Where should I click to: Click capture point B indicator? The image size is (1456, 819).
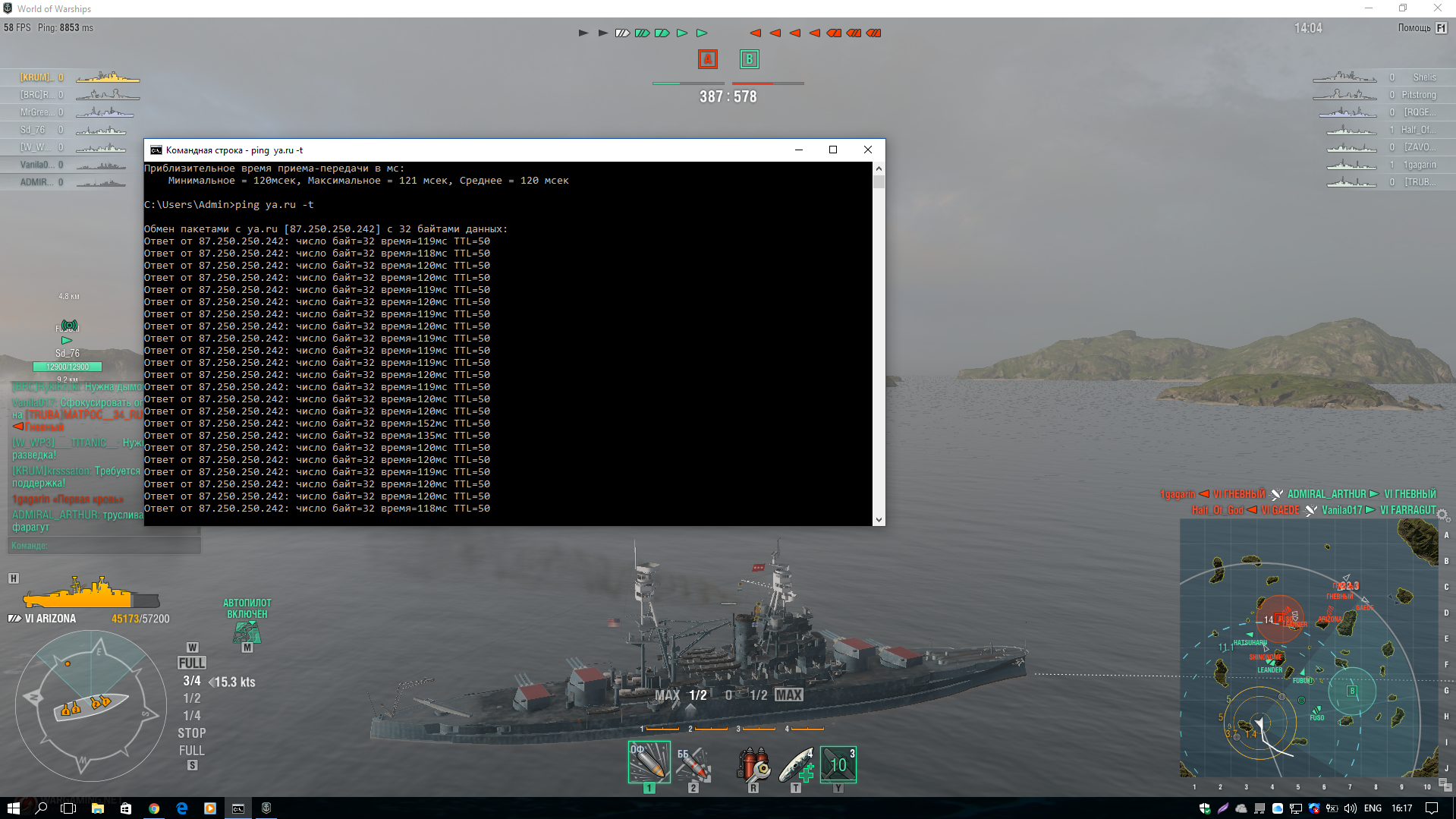coord(749,59)
